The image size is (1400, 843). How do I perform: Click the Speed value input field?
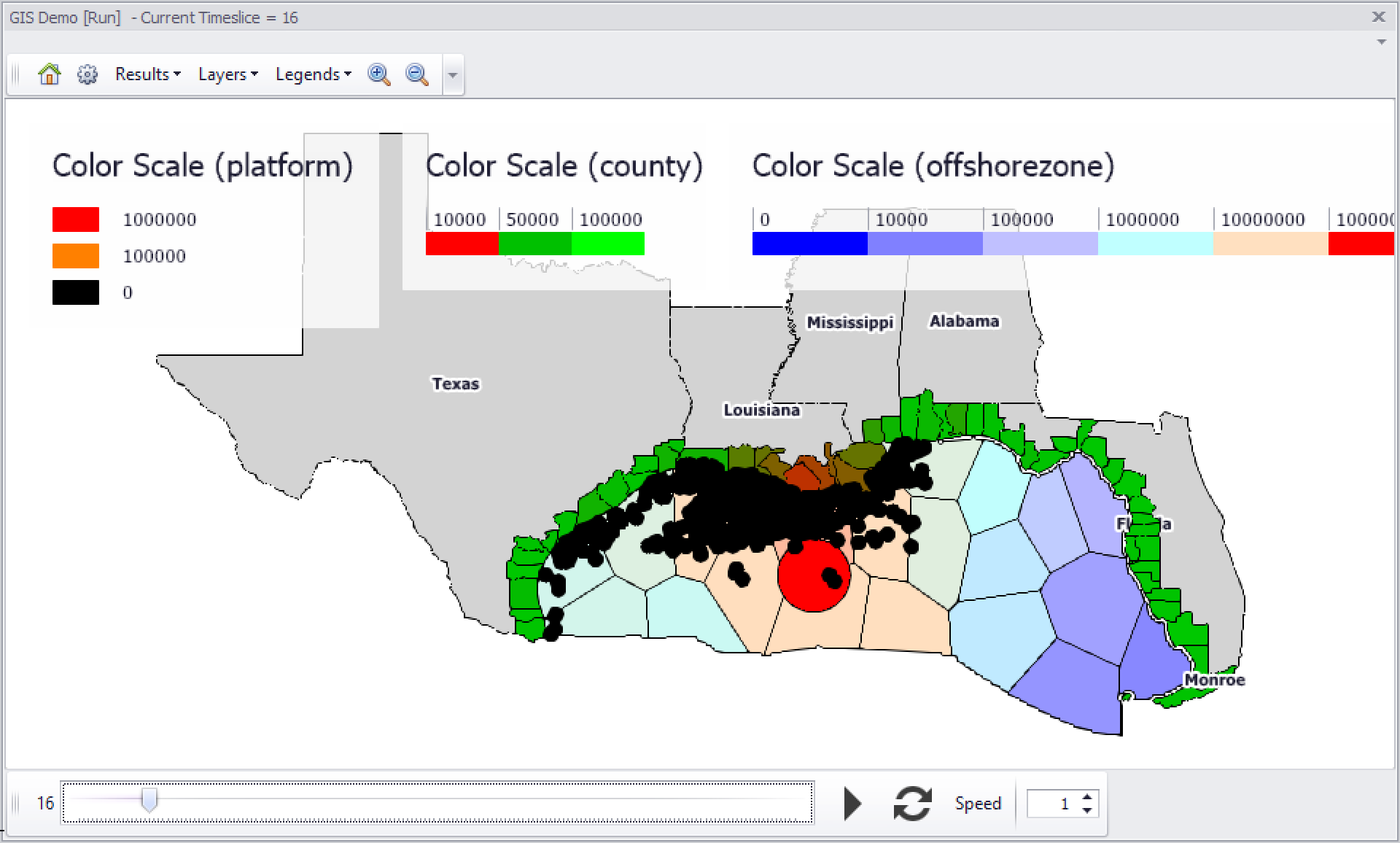point(1051,804)
